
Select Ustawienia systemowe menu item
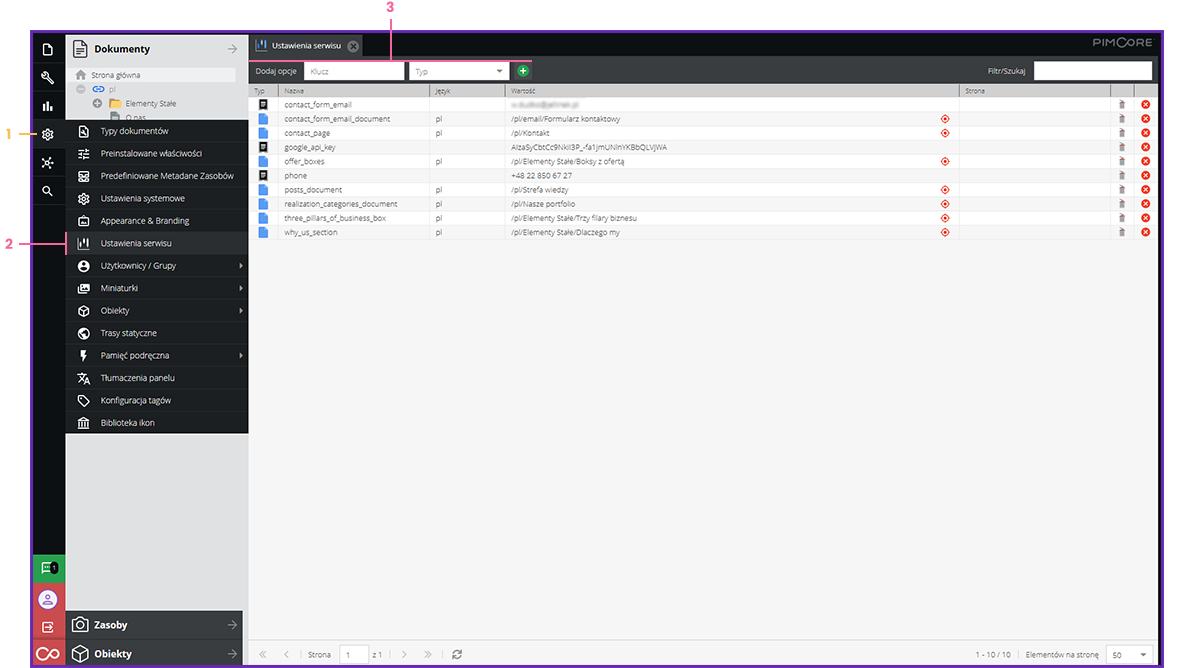pos(142,199)
